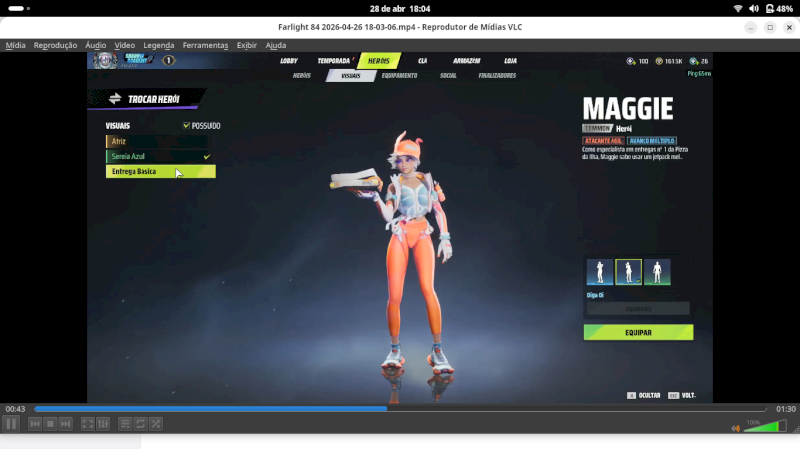Click the ATACANTE ÁGIL tag

603,141
